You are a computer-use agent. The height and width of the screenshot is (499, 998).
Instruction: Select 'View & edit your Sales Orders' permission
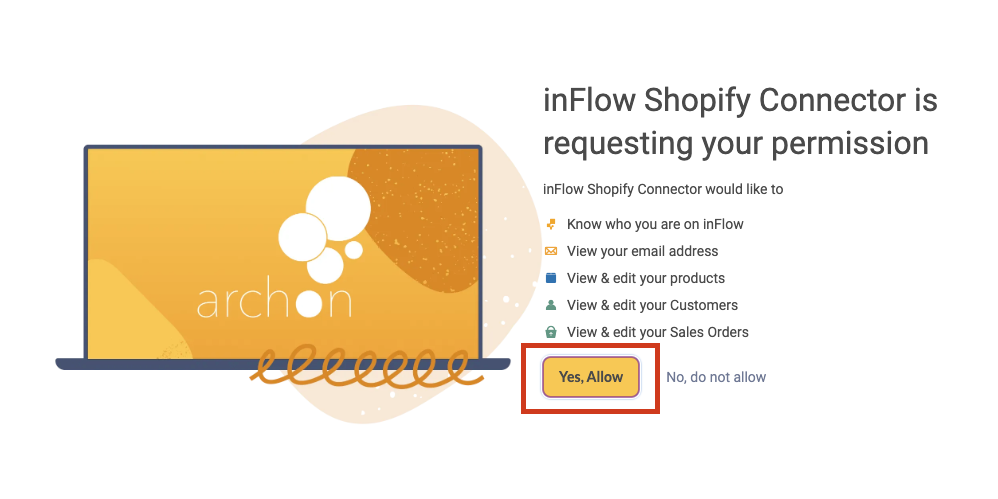657,332
